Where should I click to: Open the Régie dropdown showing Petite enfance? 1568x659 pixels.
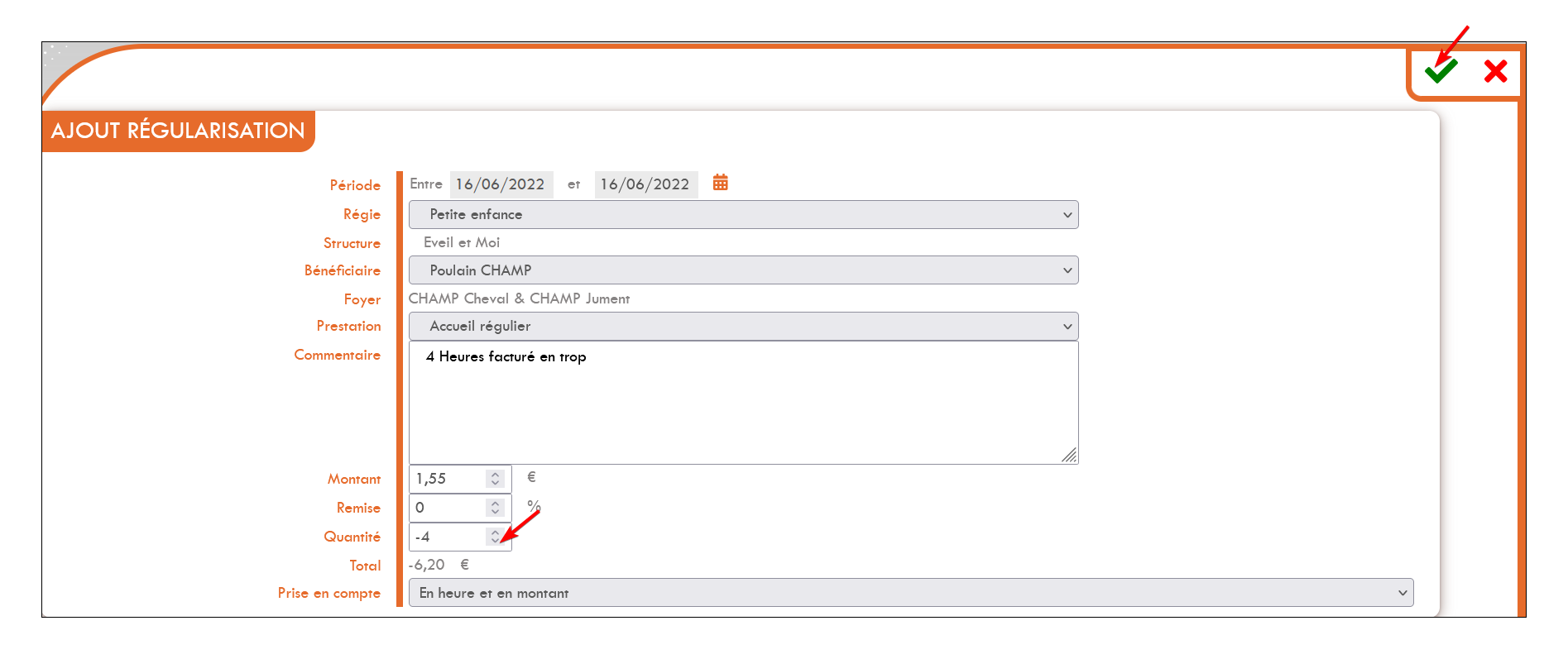click(743, 215)
